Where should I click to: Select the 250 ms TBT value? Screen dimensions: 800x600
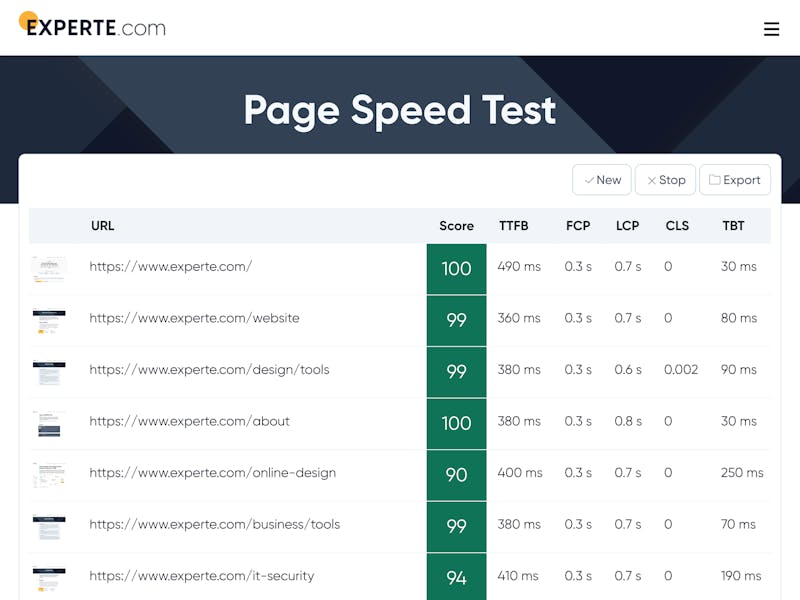click(742, 472)
